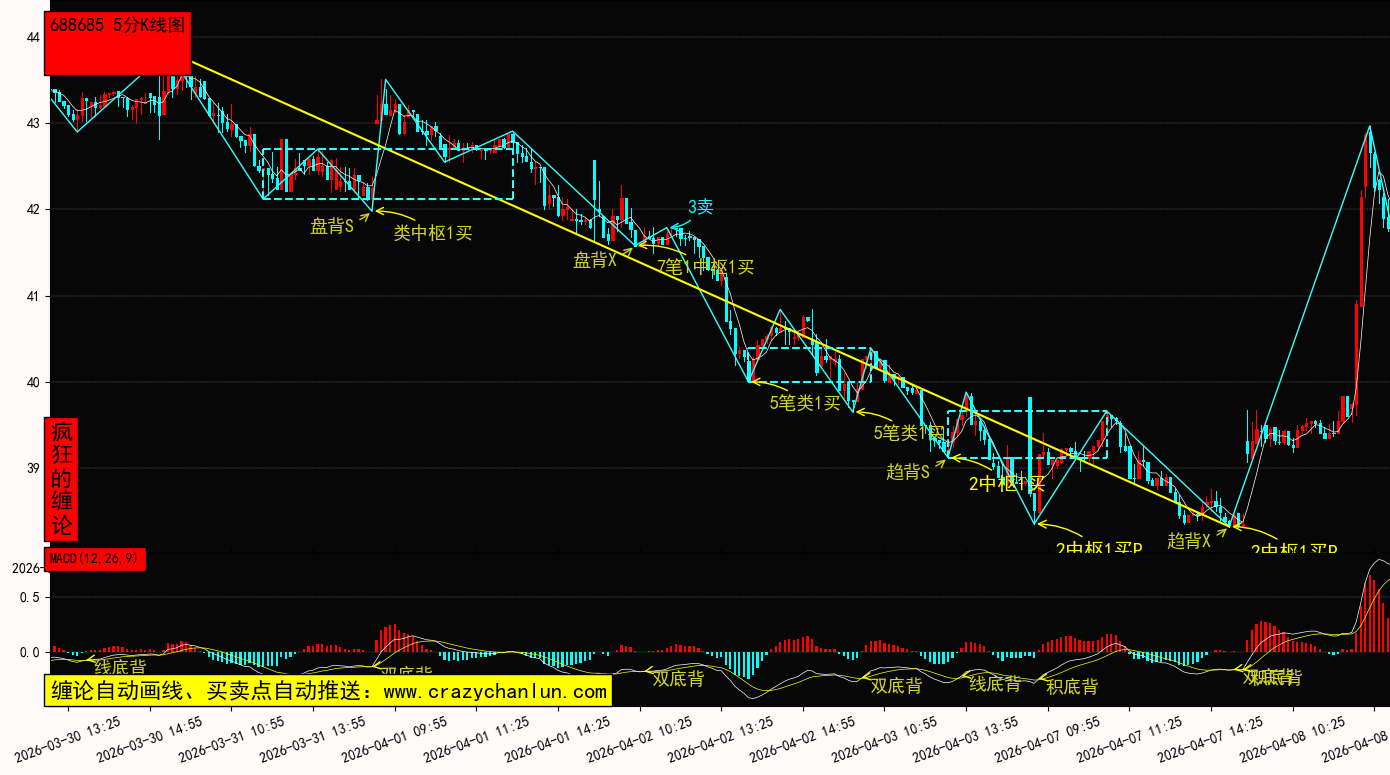Click the 趋背X annotation near chart bottom
1390x775 pixels.
pos(1189,540)
